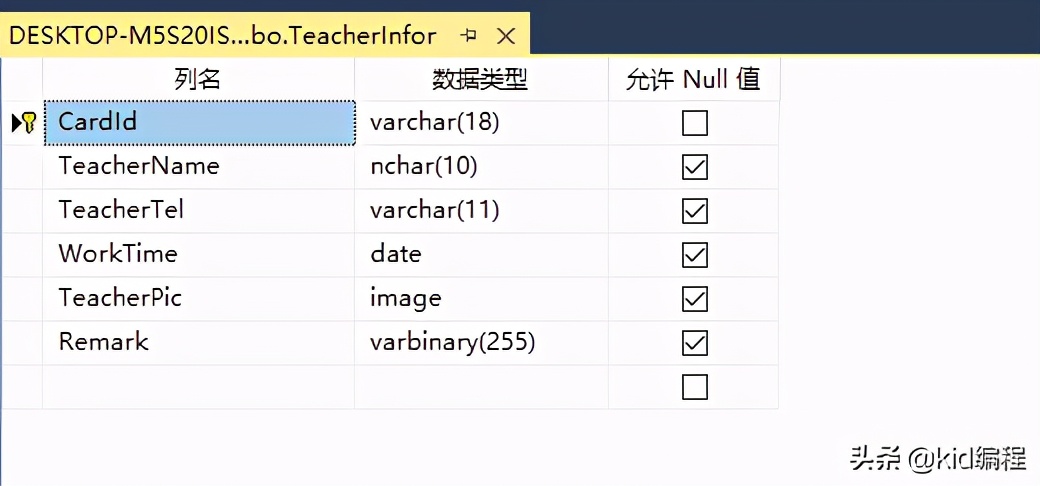Toggle Allow Null checkbox for CardId
The image size is (1040, 486).
point(694,123)
